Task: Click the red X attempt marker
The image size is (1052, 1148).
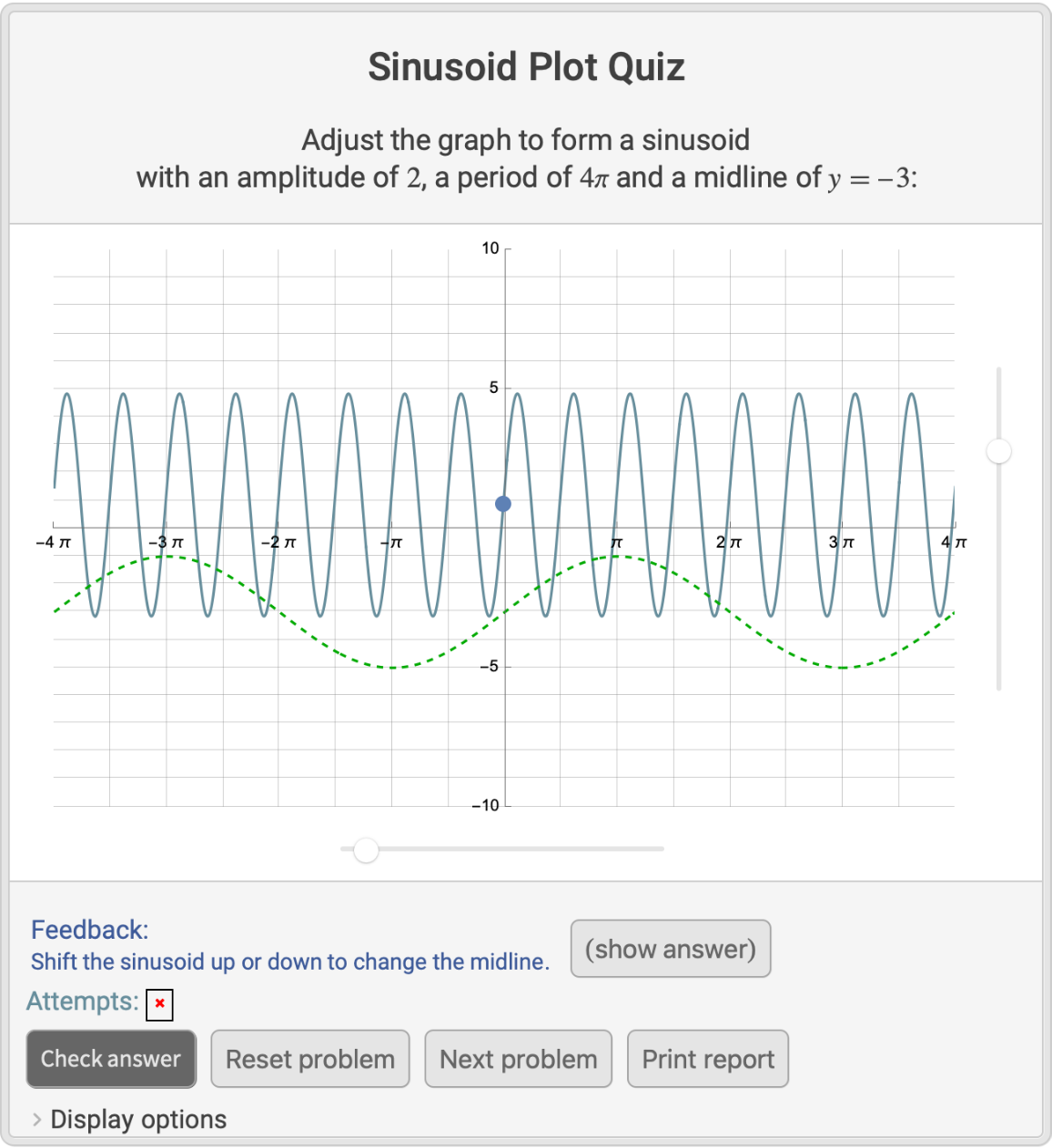Action: [159, 1004]
